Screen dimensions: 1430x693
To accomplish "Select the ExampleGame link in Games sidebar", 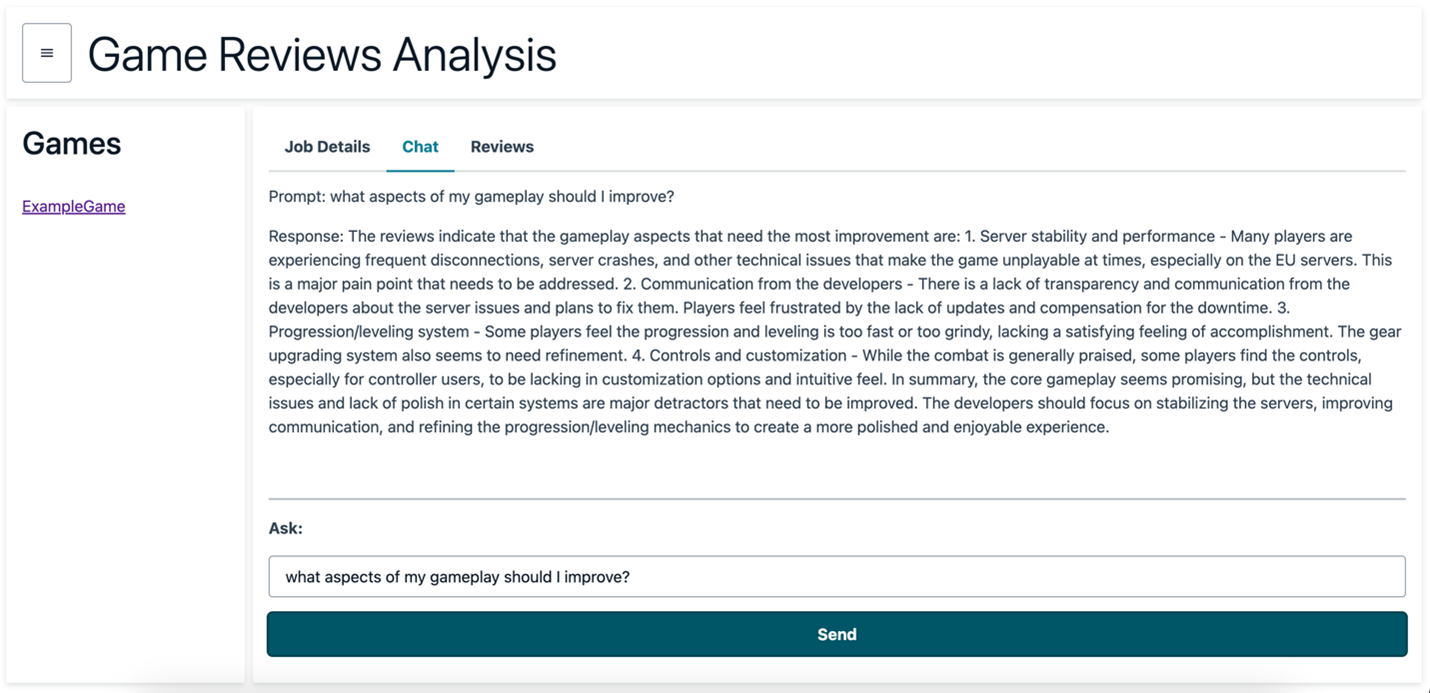I will tap(74, 206).
